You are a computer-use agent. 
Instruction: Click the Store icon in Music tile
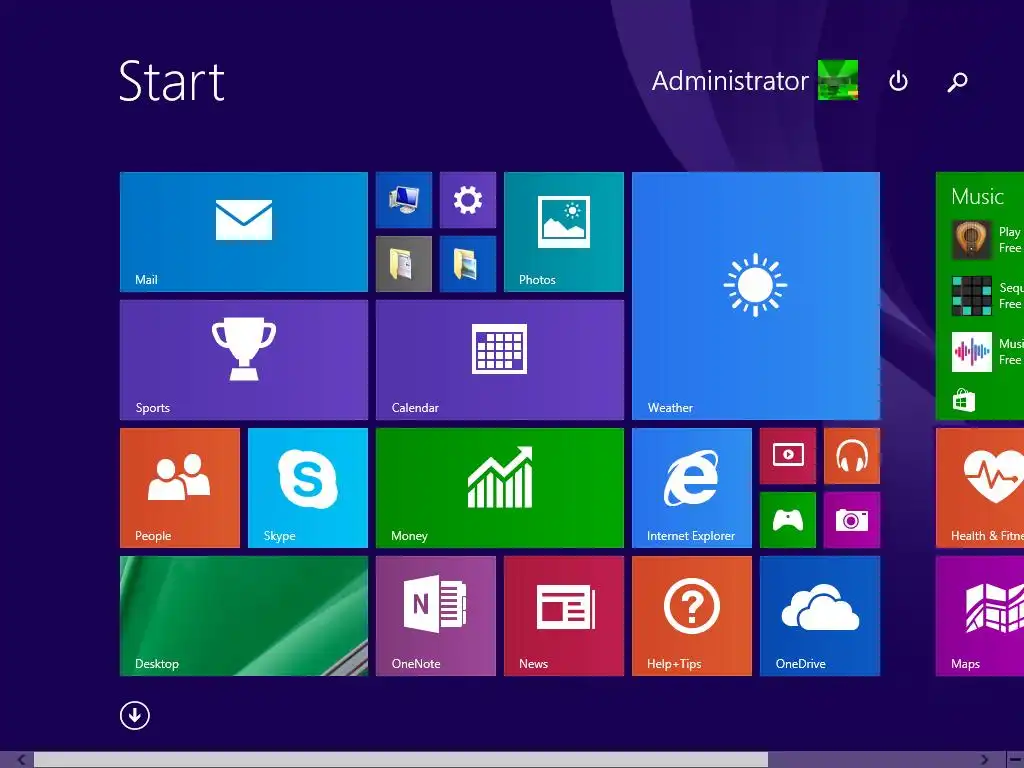[963, 400]
